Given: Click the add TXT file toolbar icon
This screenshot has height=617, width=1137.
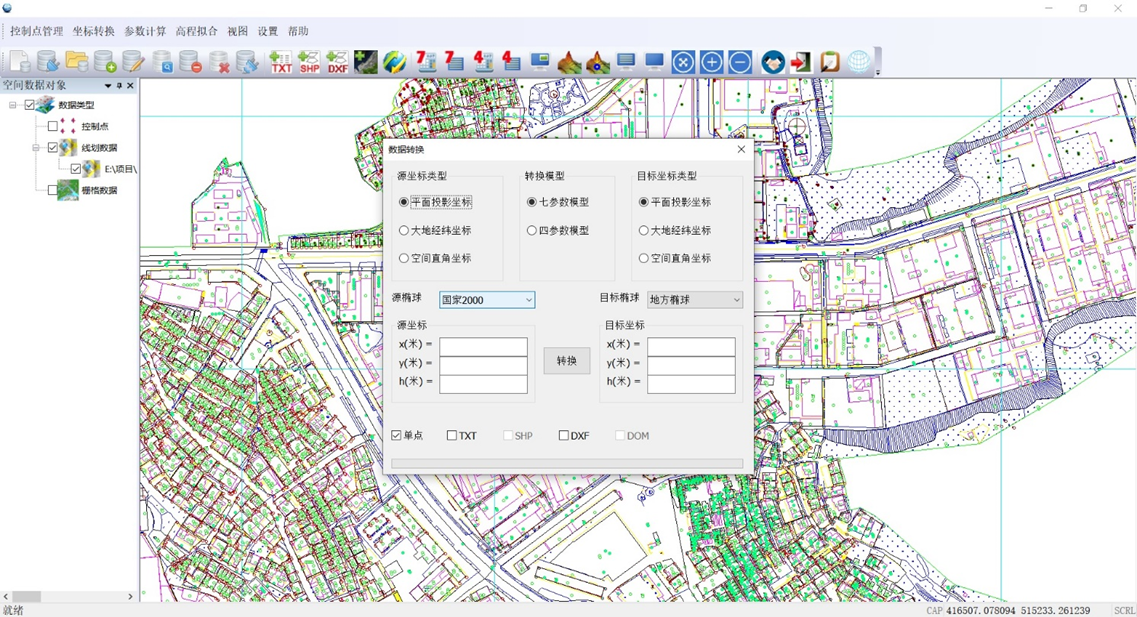Looking at the screenshot, I should point(281,63).
